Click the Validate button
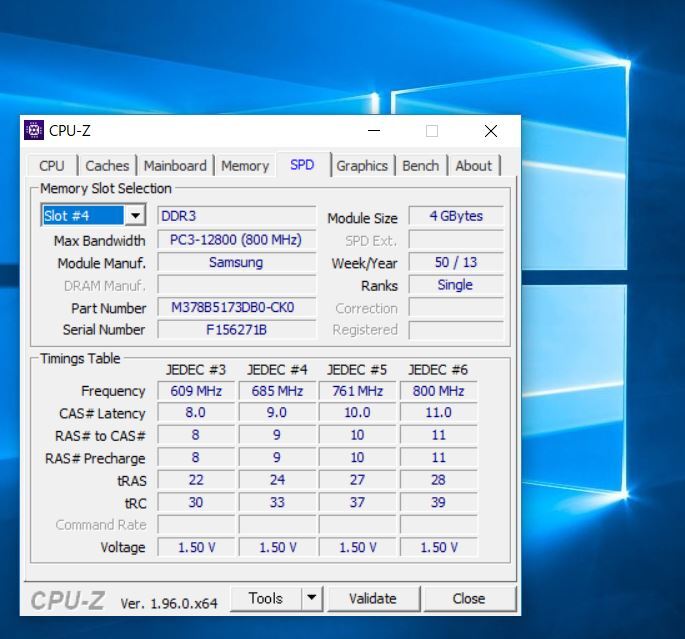The height and width of the screenshot is (639, 685). [373, 598]
